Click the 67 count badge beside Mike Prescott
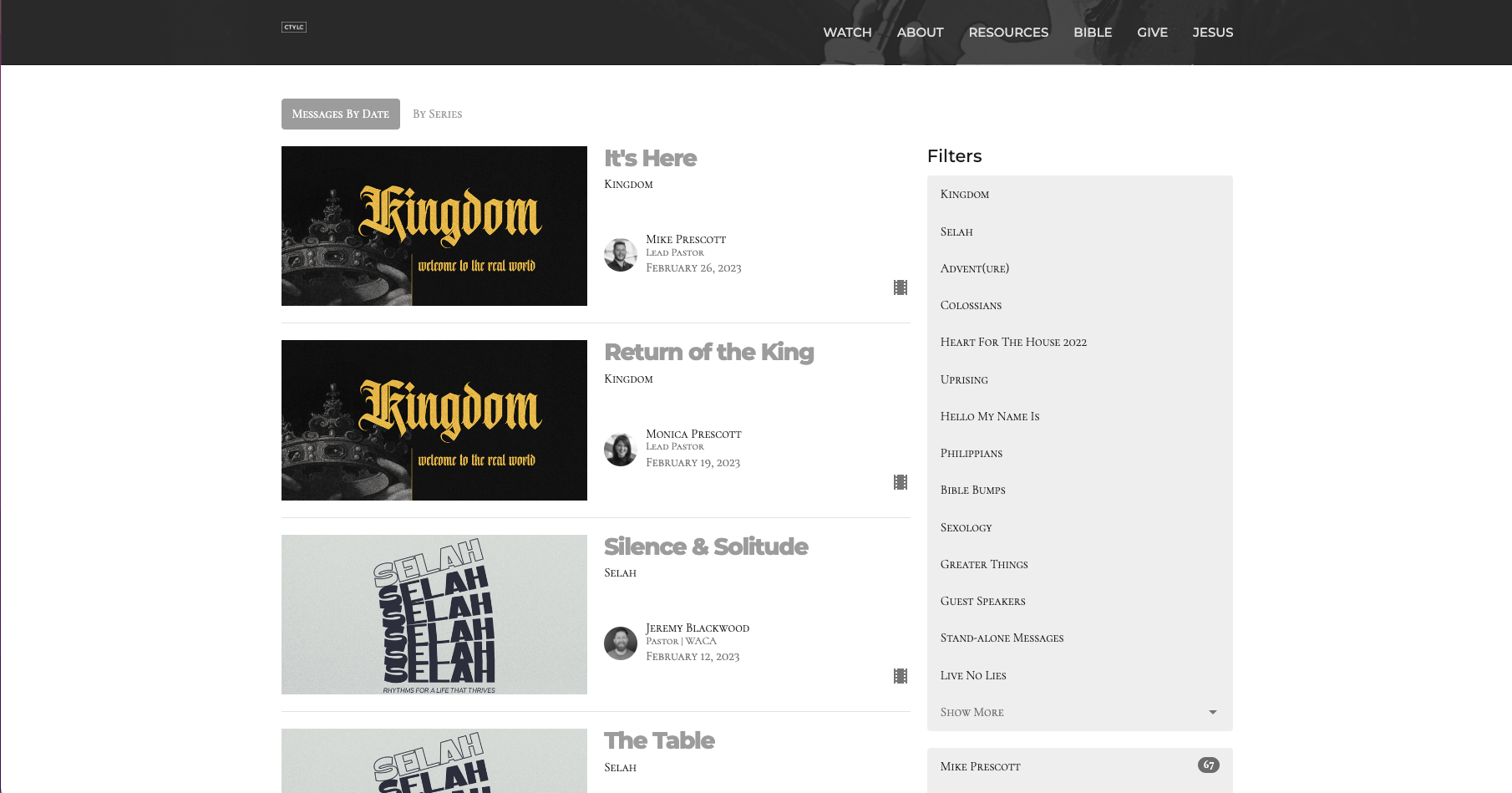 coord(1208,763)
